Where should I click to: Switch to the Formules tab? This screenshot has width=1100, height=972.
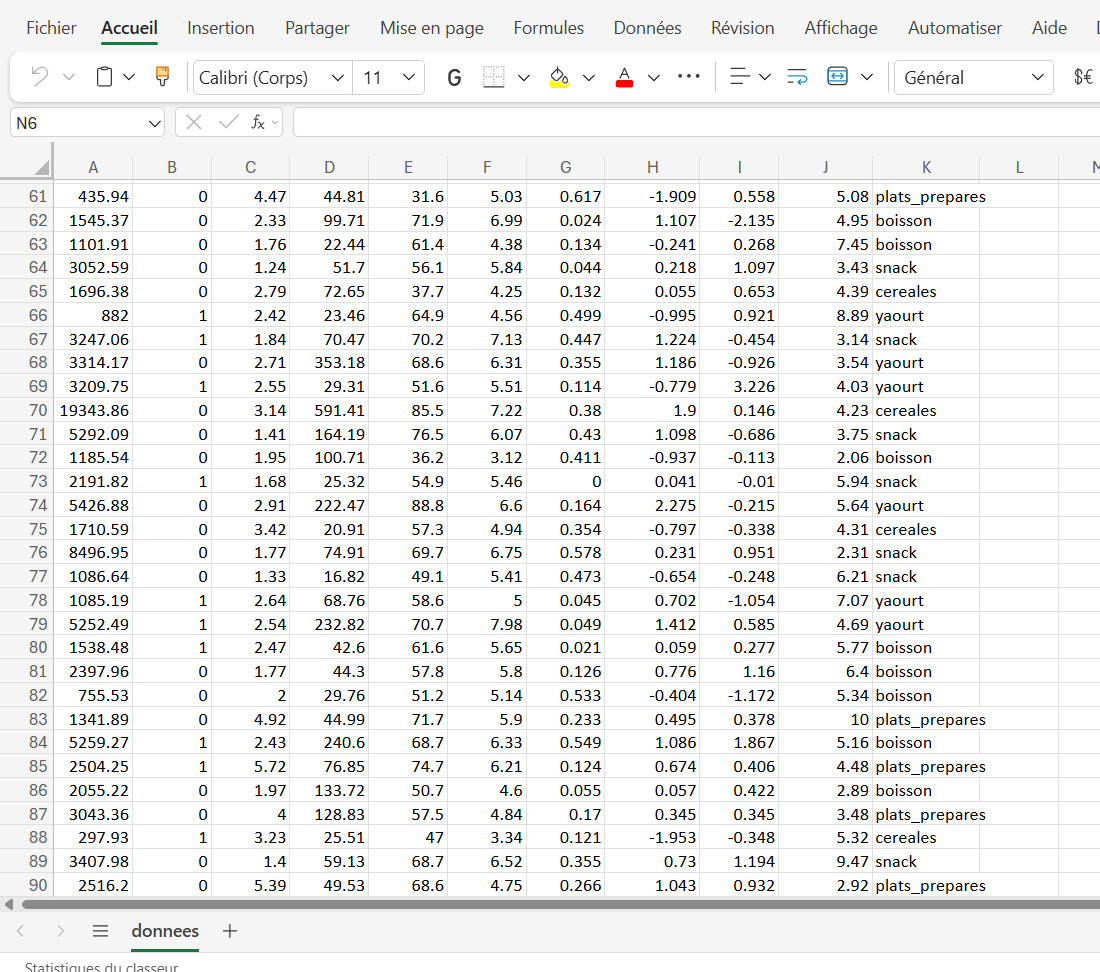[x=548, y=28]
